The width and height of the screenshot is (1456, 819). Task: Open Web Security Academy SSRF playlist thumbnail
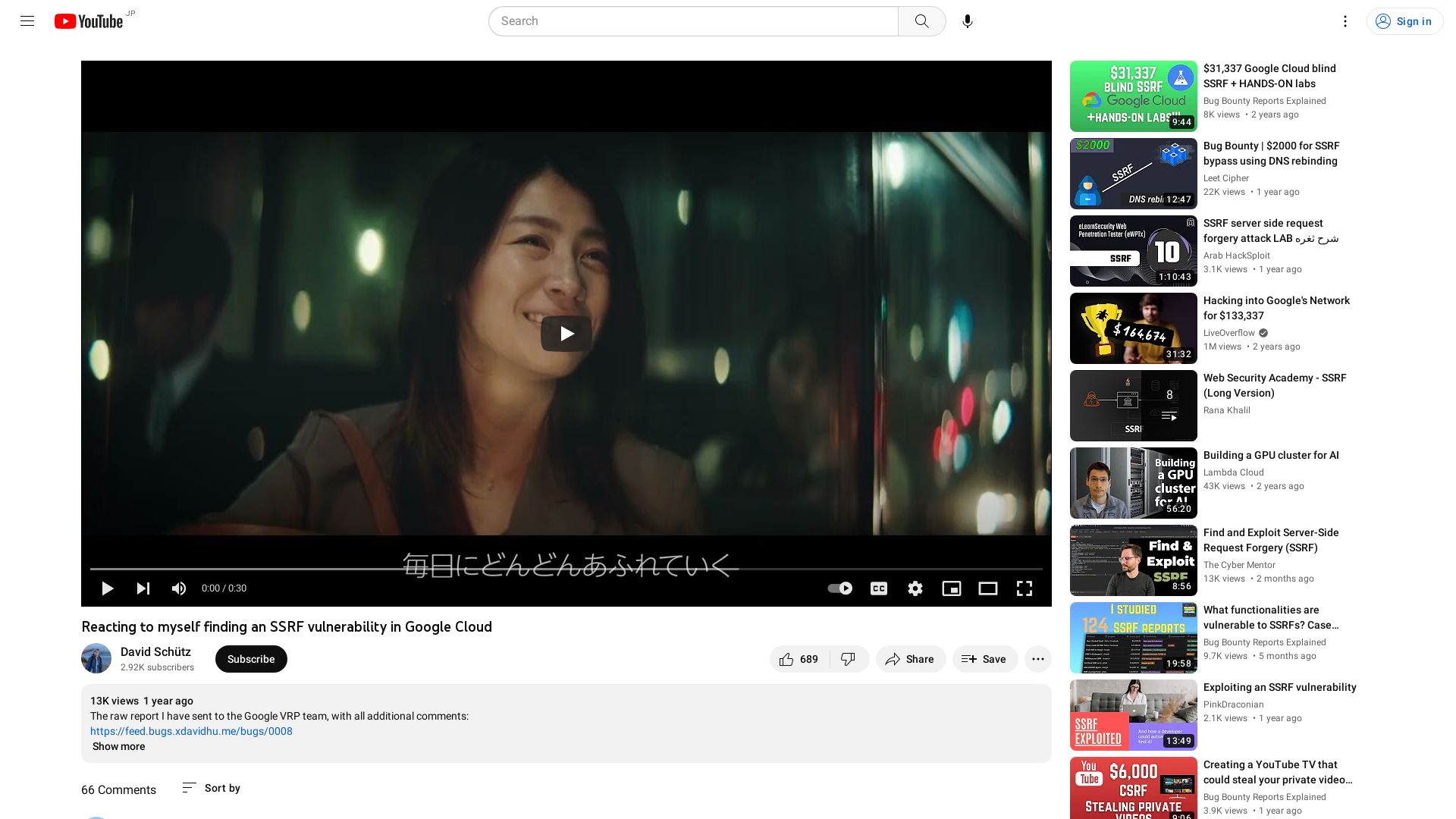(x=1133, y=406)
